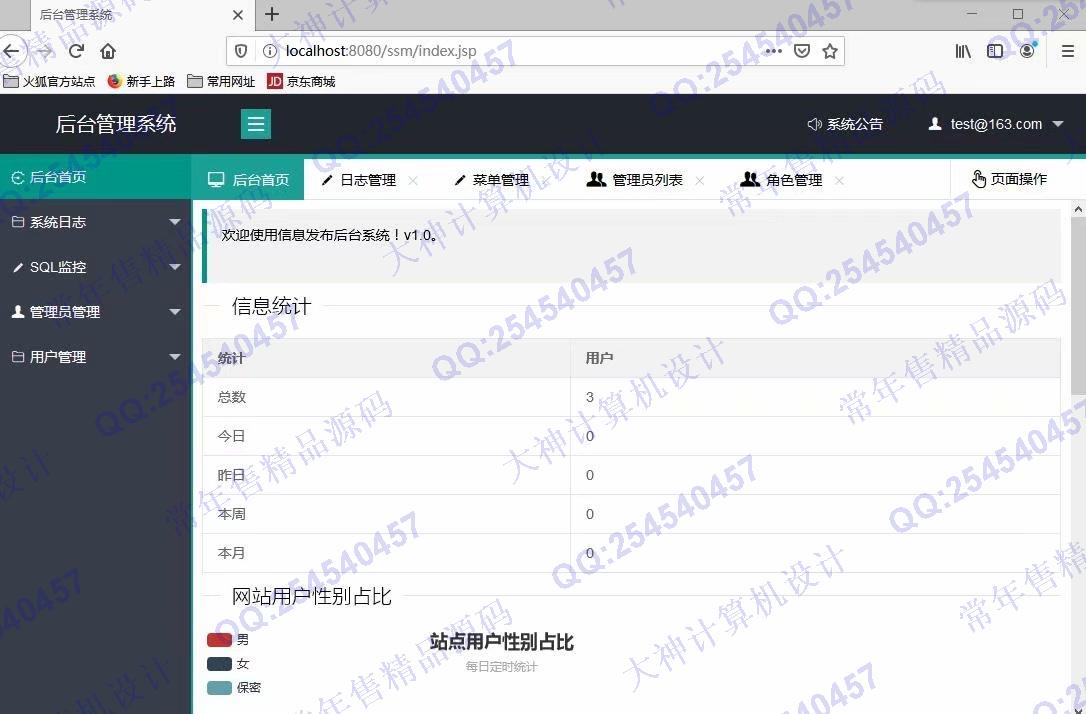Open 系统公告 link in header

click(x=854, y=124)
